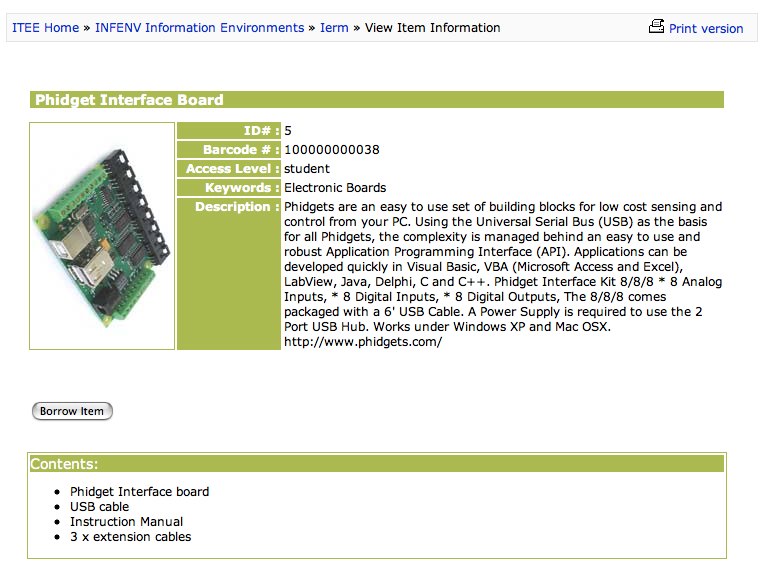Click the http://www.phidgets.com/ URL text
Image resolution: width=766 pixels, height=578 pixels.
(x=363, y=342)
